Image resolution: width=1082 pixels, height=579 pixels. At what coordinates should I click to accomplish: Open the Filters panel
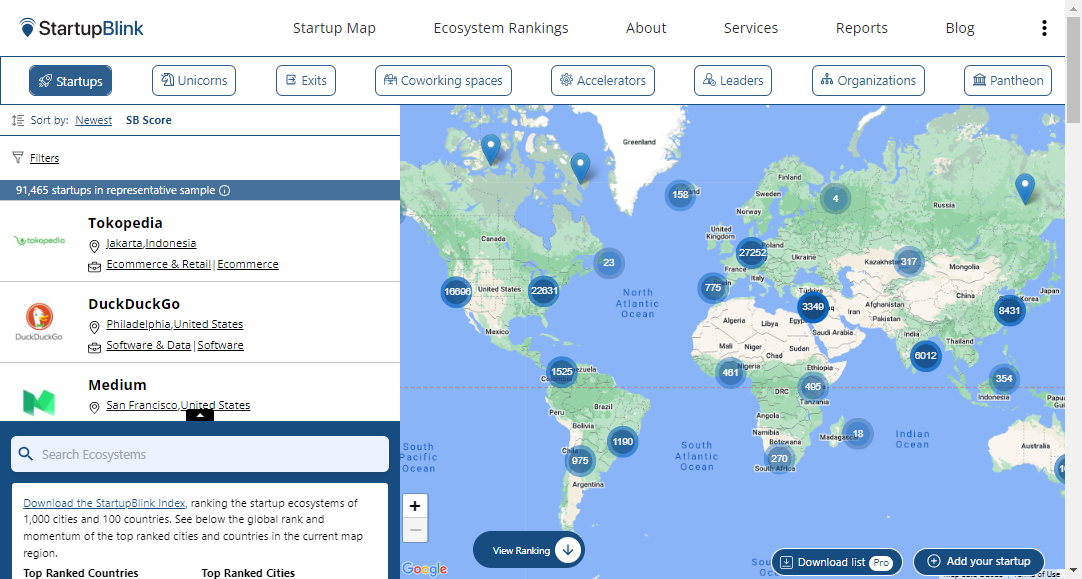[x=44, y=158]
